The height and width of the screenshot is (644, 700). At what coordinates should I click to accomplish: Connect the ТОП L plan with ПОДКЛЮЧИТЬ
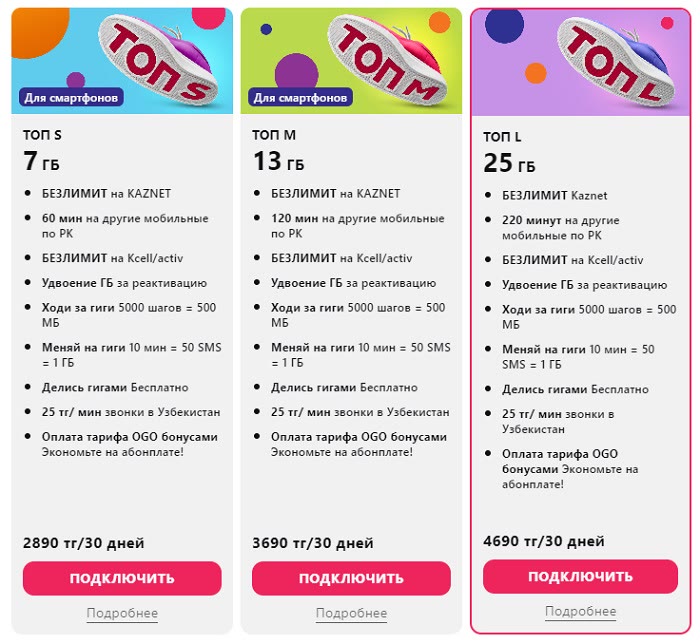(x=580, y=576)
